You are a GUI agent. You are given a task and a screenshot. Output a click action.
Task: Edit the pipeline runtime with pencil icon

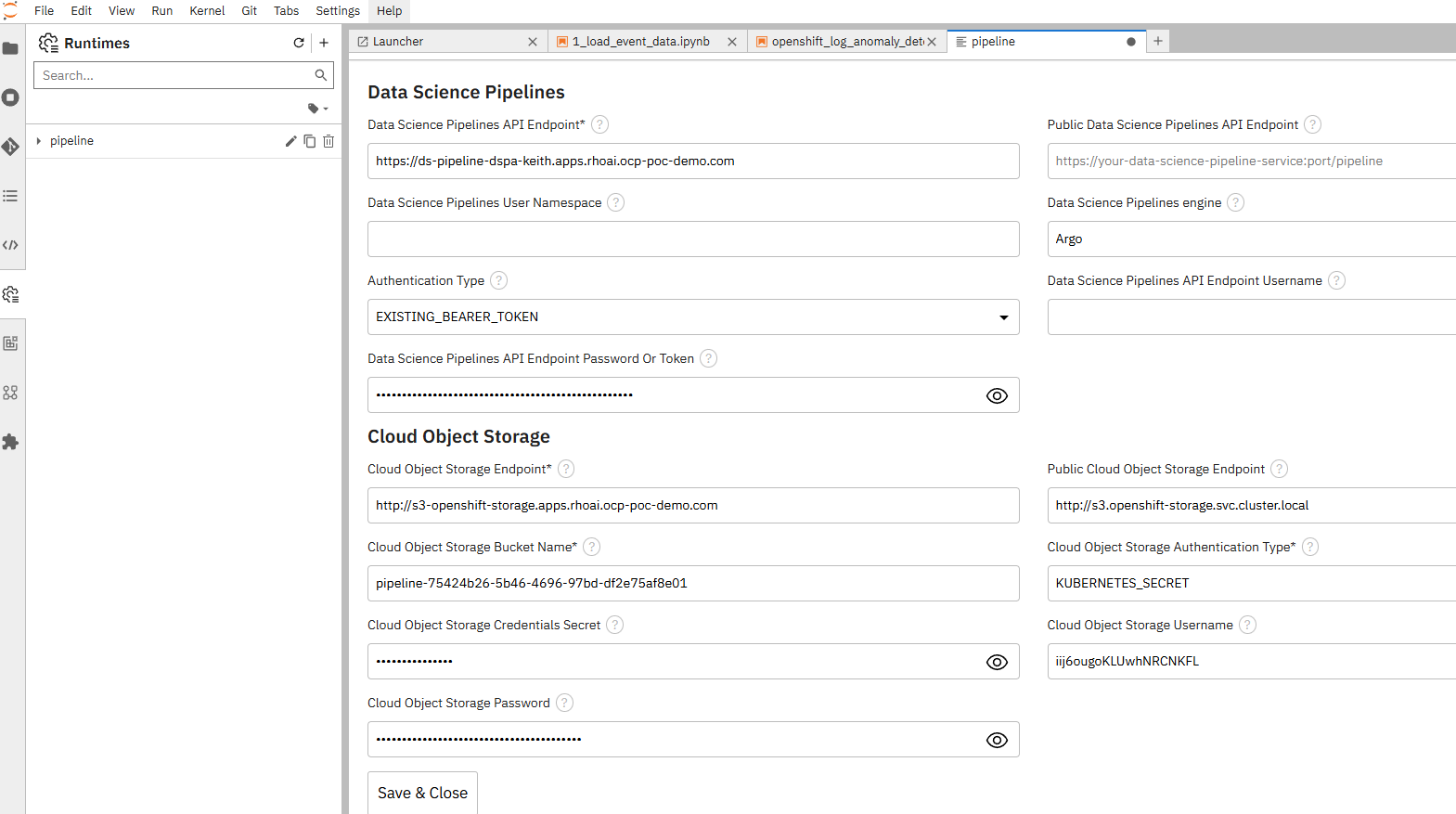(290, 141)
